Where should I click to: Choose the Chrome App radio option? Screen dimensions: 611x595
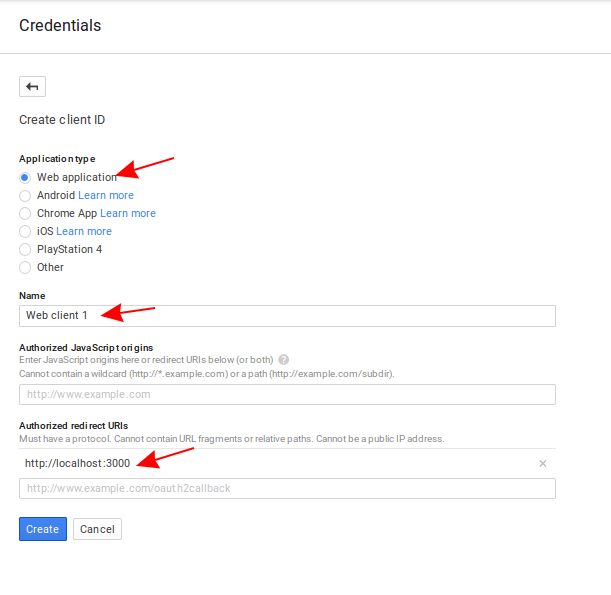[25, 214]
